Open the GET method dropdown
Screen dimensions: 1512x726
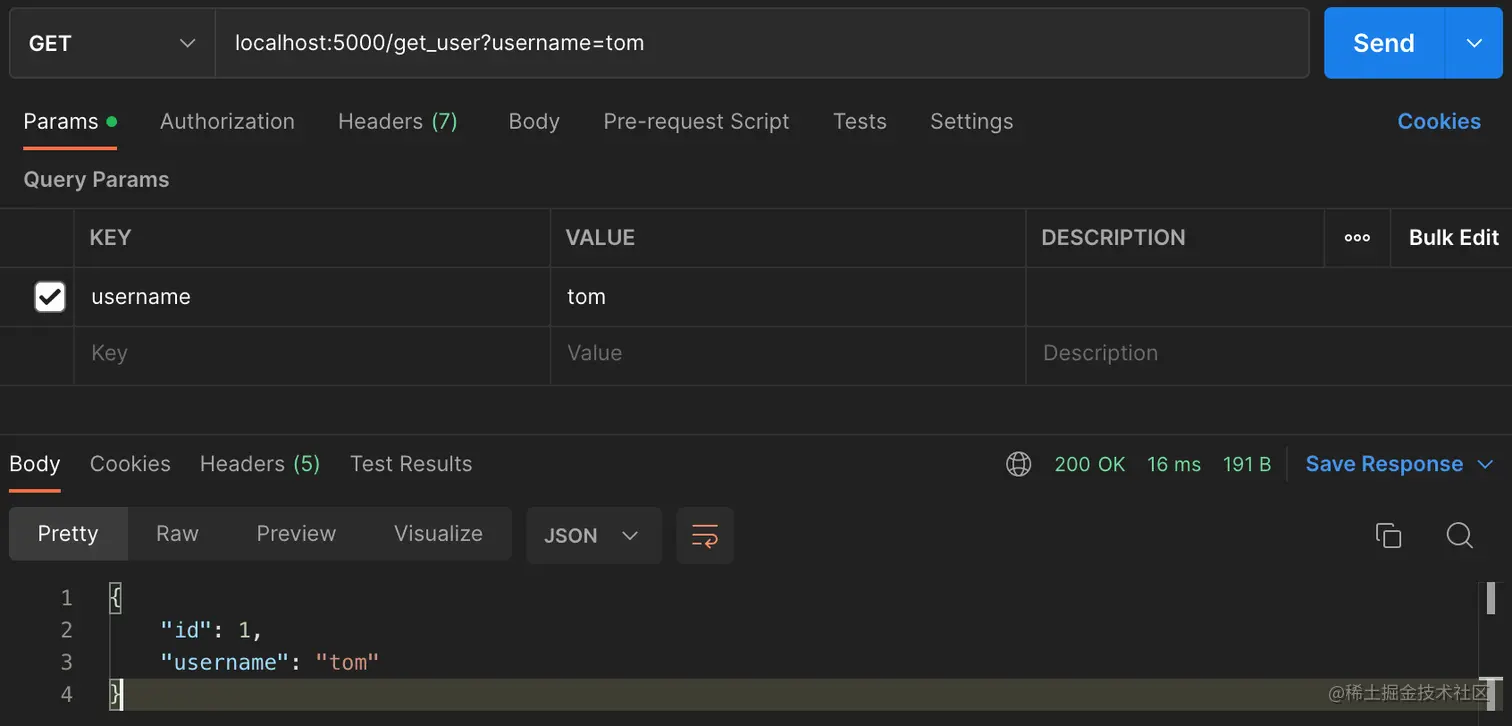pos(112,43)
